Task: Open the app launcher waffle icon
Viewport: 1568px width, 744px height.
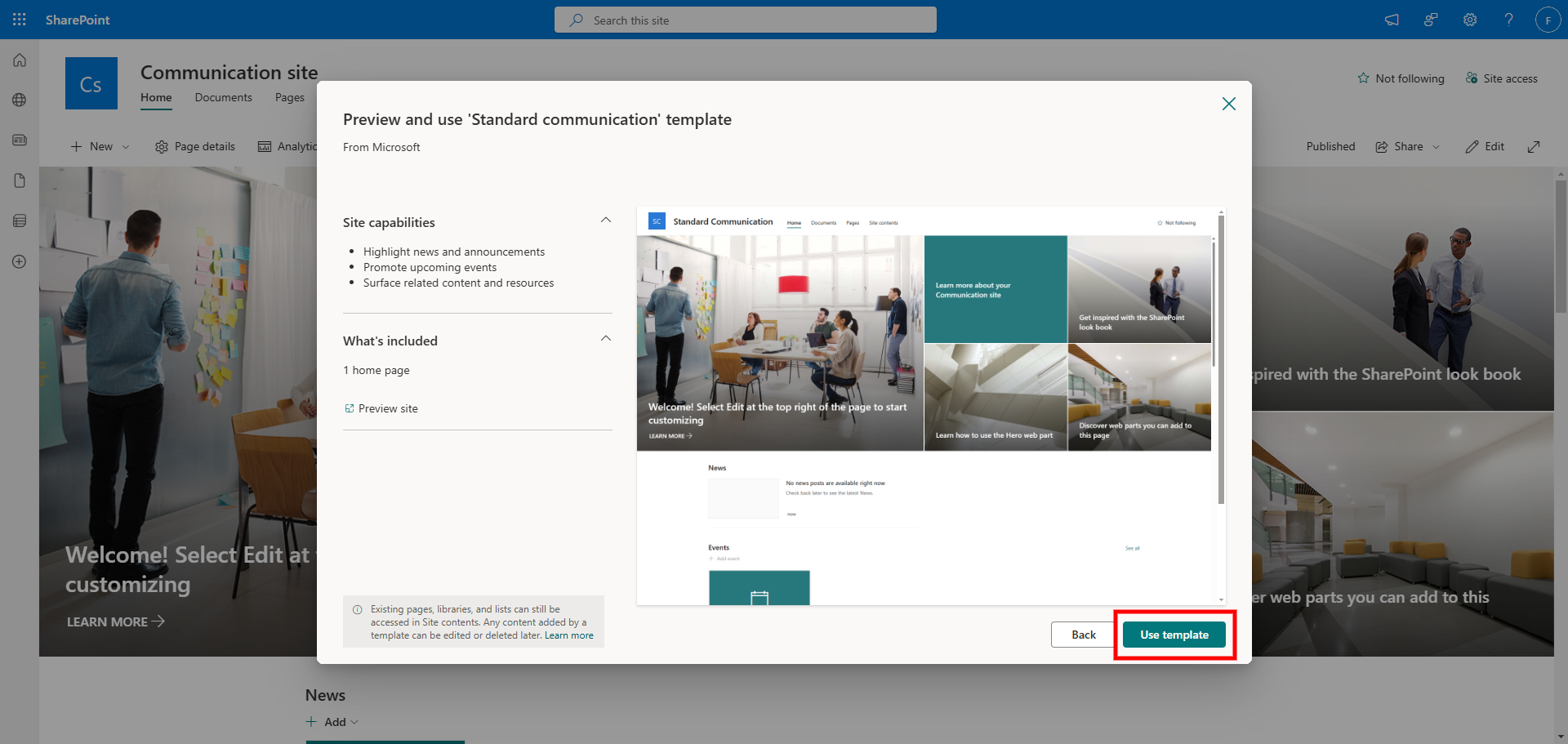Action: pos(20,20)
